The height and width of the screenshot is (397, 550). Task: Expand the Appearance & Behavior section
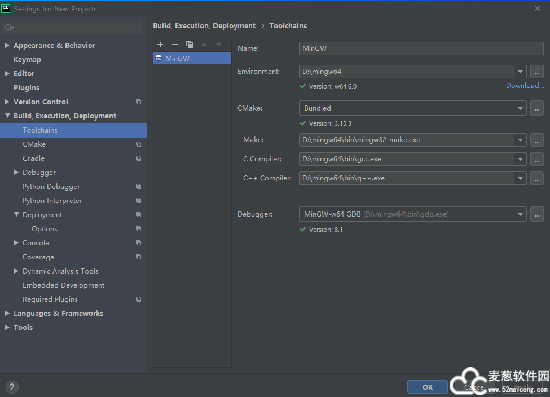tap(7, 45)
